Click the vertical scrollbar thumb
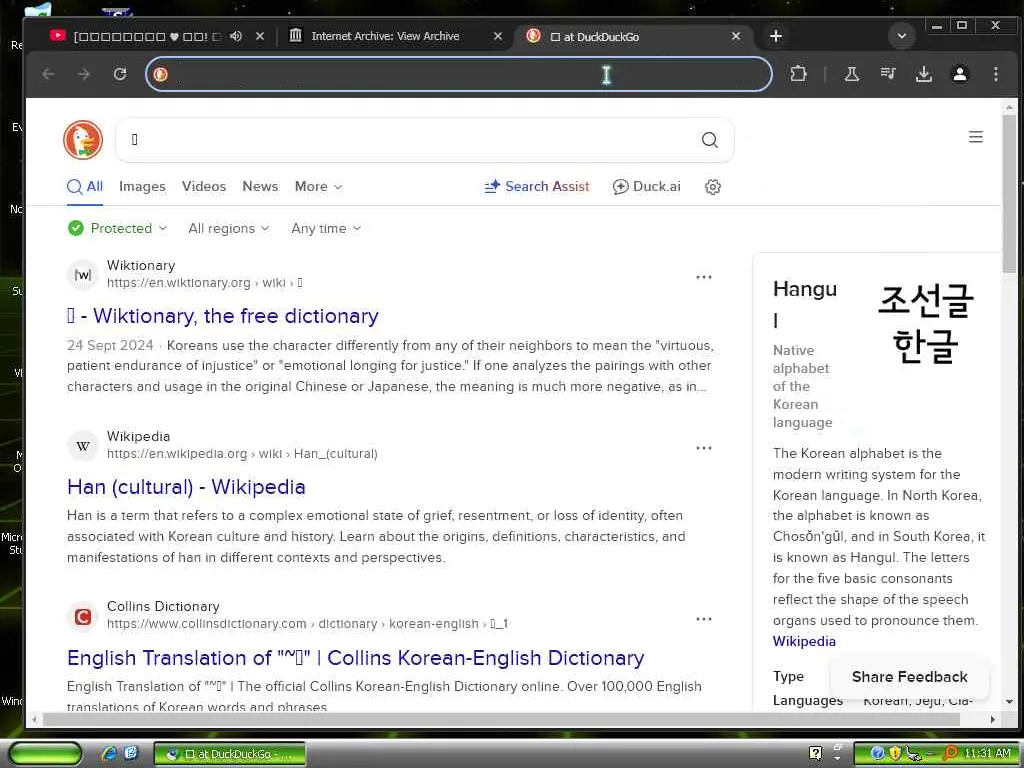The height and width of the screenshot is (768, 1024). (x=1010, y=193)
